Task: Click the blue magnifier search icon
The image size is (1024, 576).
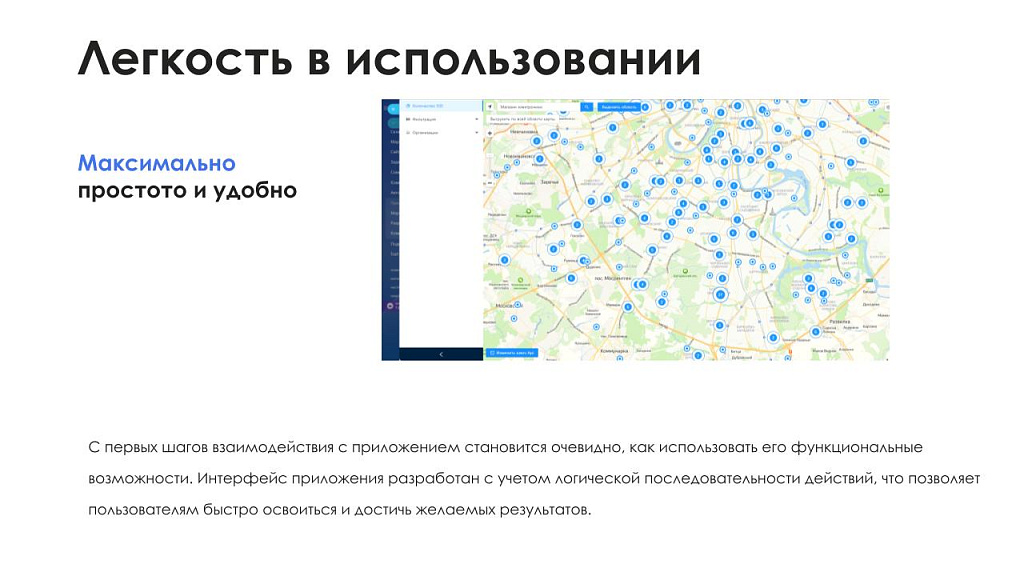Action: click(587, 107)
